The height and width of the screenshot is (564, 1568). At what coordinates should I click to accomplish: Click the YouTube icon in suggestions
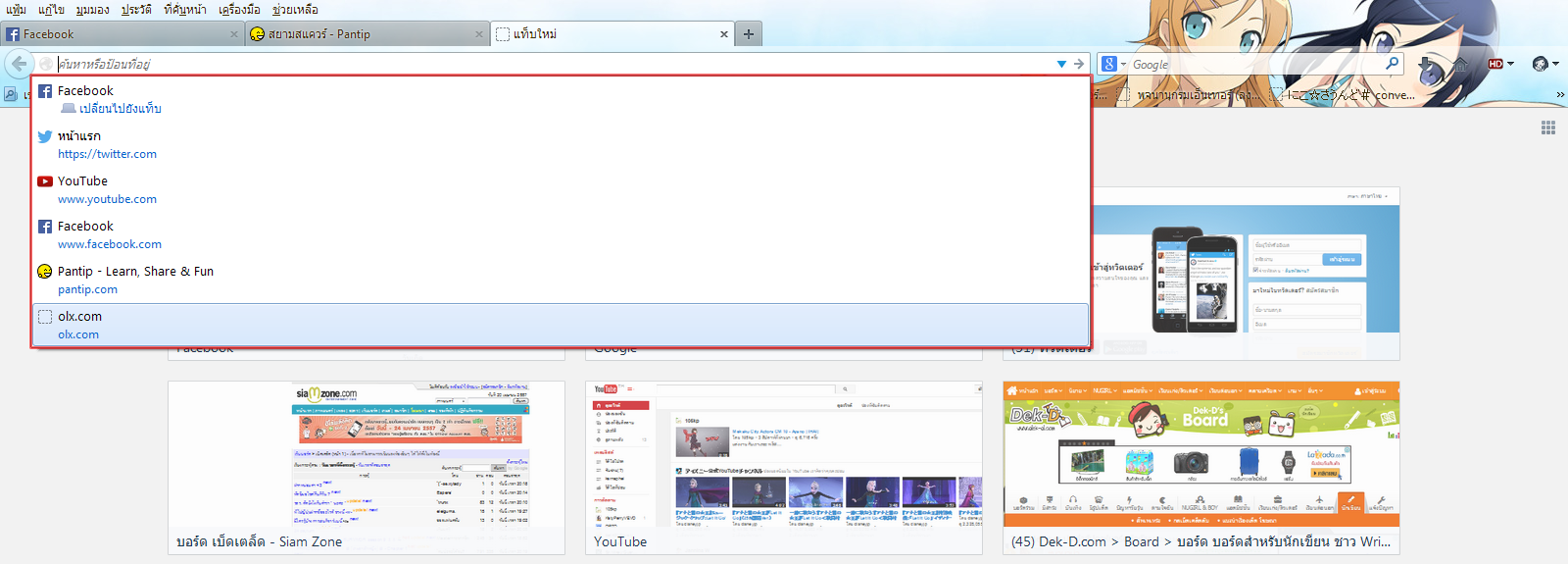click(45, 181)
